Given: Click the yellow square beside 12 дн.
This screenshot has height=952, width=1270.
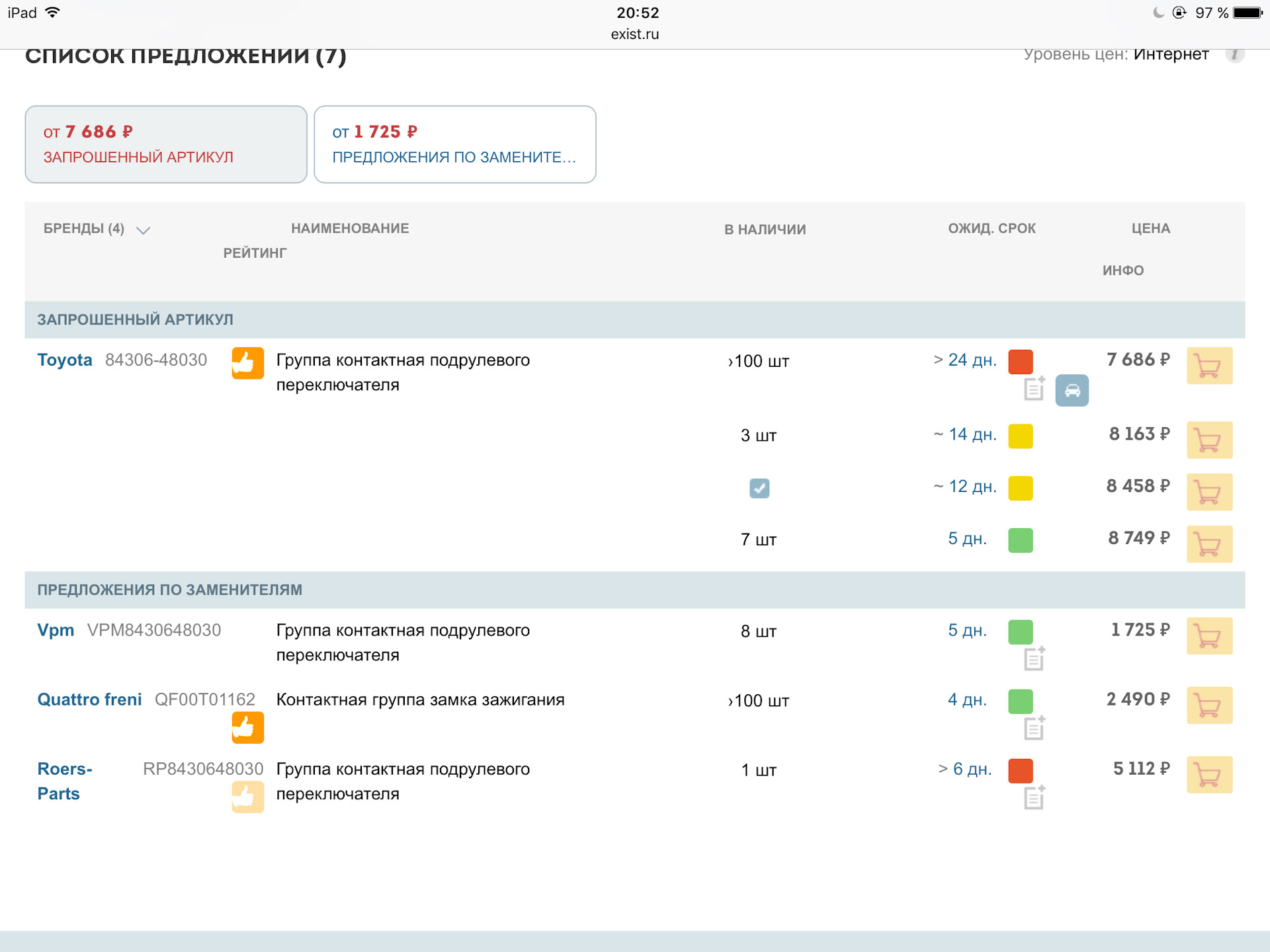Looking at the screenshot, I should pyautogui.click(x=1021, y=489).
